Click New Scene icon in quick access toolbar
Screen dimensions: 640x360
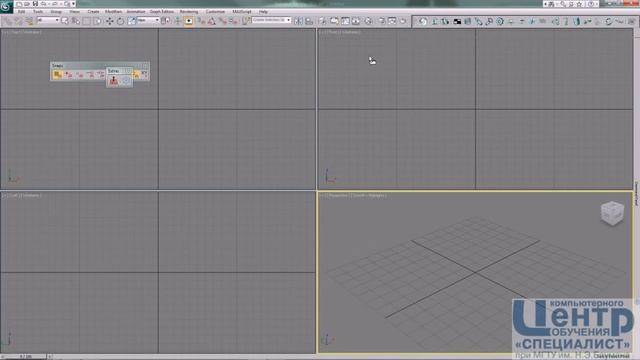(x=19, y=4)
